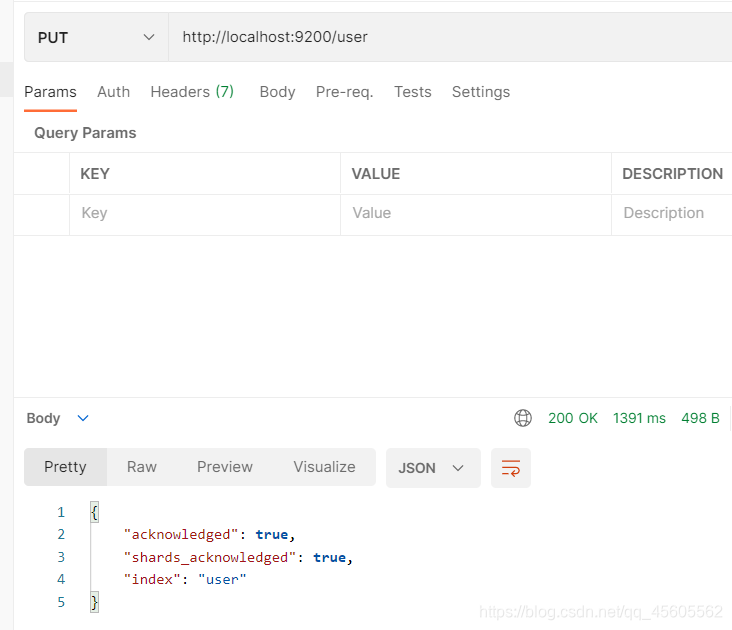This screenshot has height=630, width=732.
Task: Open the PUT method dropdown
Action: pyautogui.click(x=96, y=37)
